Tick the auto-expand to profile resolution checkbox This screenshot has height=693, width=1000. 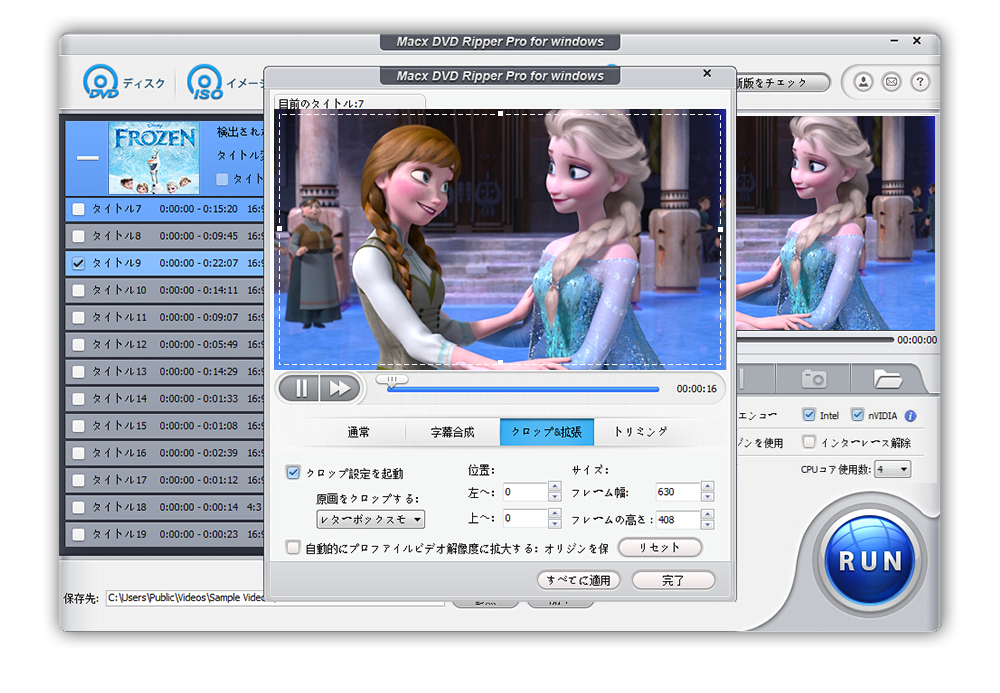coord(293,547)
